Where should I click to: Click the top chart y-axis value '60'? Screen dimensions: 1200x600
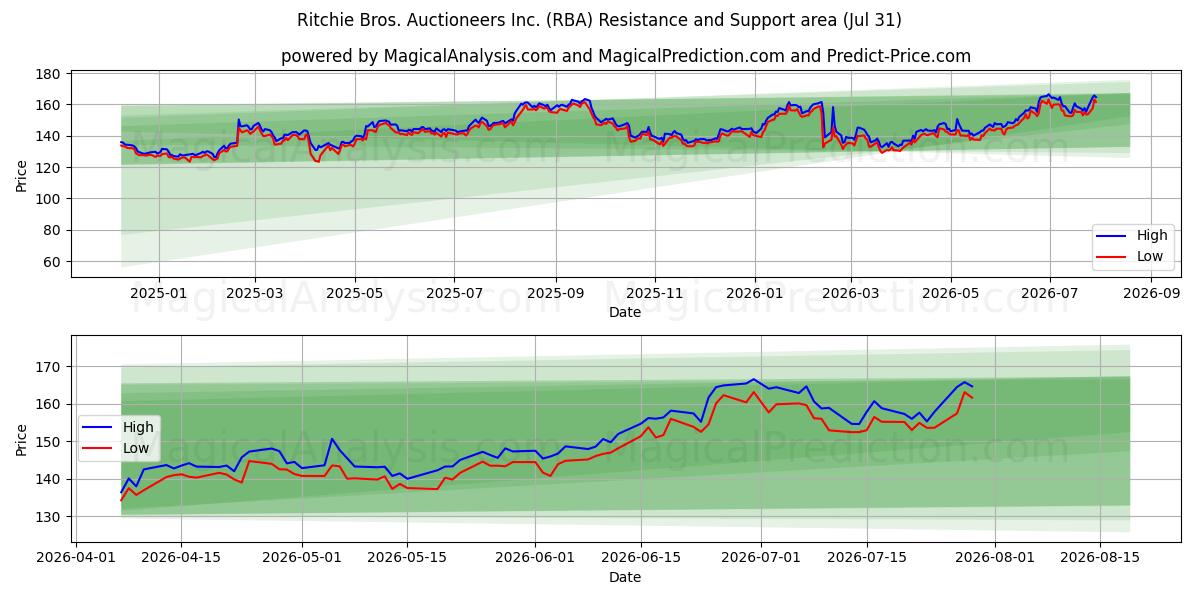[54, 262]
